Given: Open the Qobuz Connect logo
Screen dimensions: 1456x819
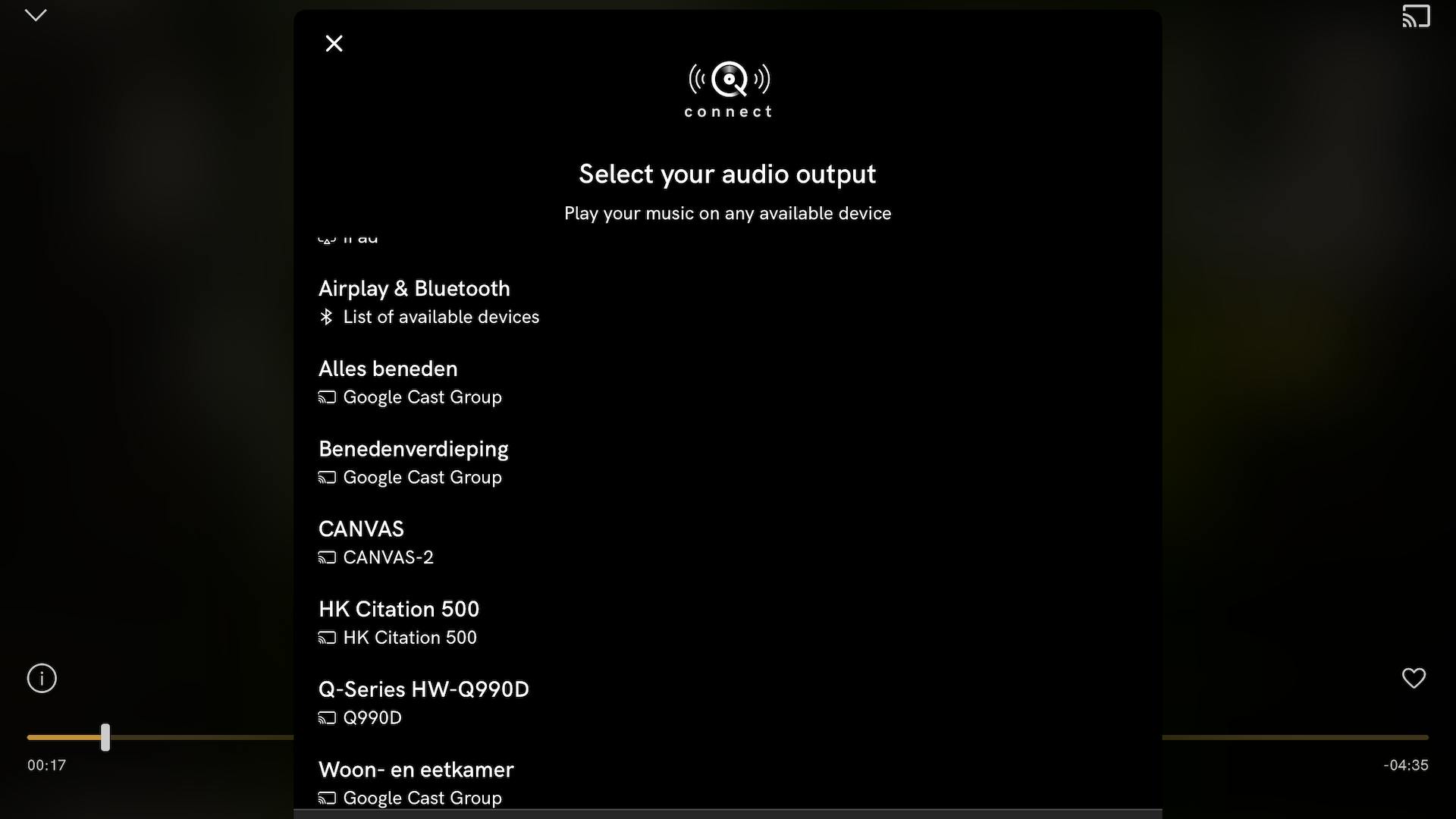Looking at the screenshot, I should pyautogui.click(x=727, y=88).
